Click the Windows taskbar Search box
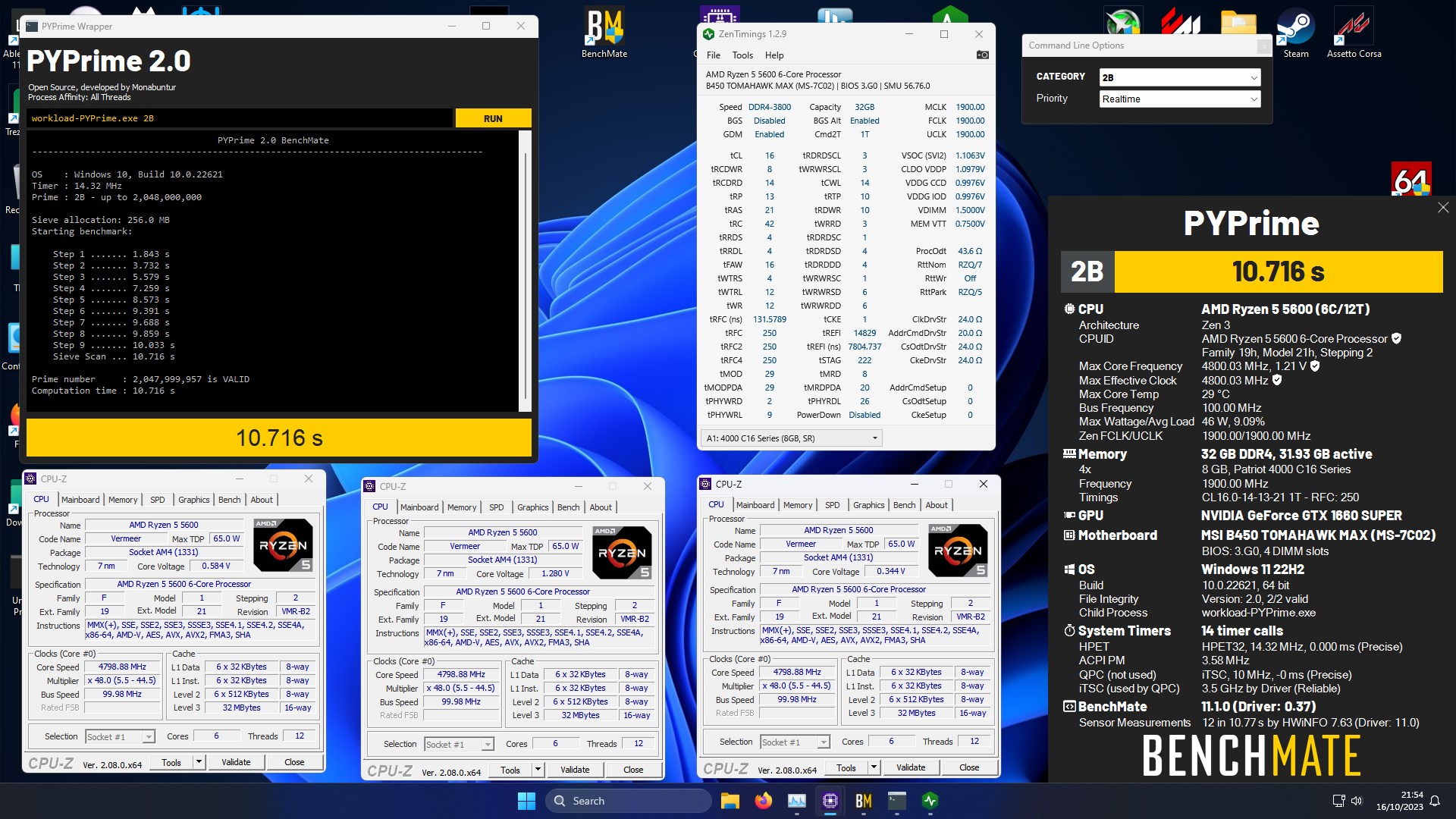The width and height of the screenshot is (1456, 819). pos(629,801)
